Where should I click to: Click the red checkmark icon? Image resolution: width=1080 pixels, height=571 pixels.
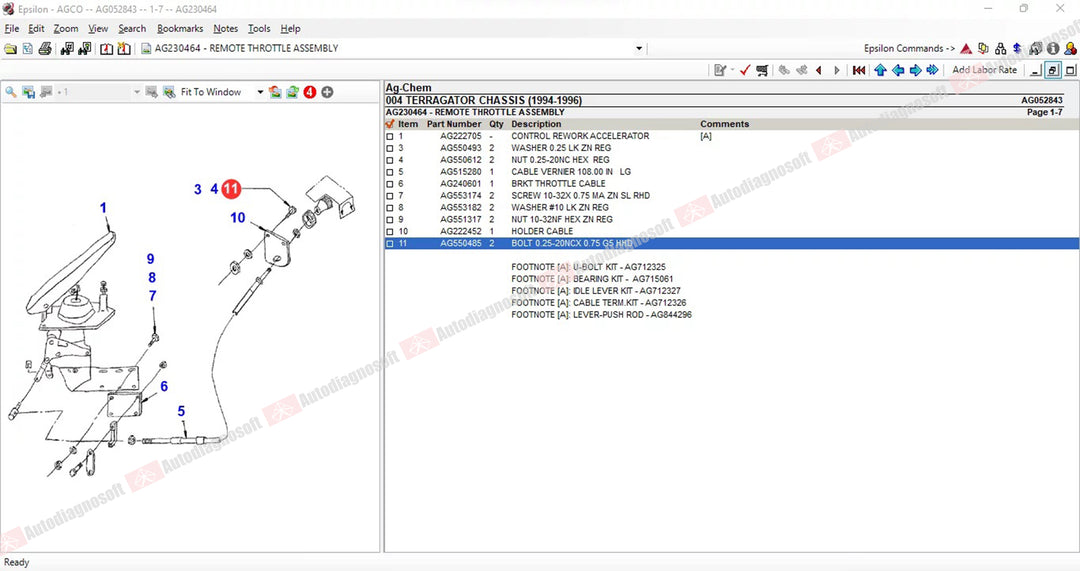click(x=745, y=70)
